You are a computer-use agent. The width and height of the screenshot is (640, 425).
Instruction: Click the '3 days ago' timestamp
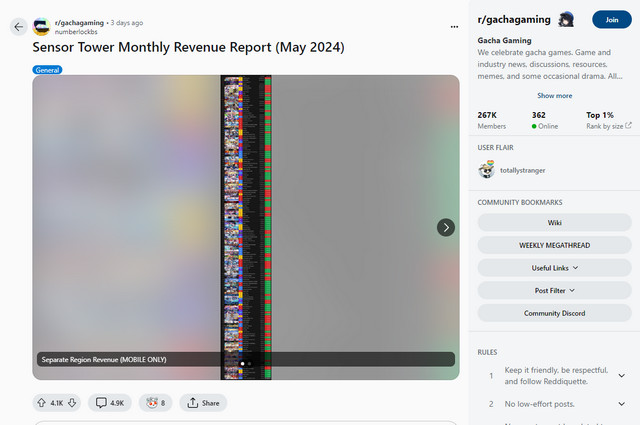127,23
